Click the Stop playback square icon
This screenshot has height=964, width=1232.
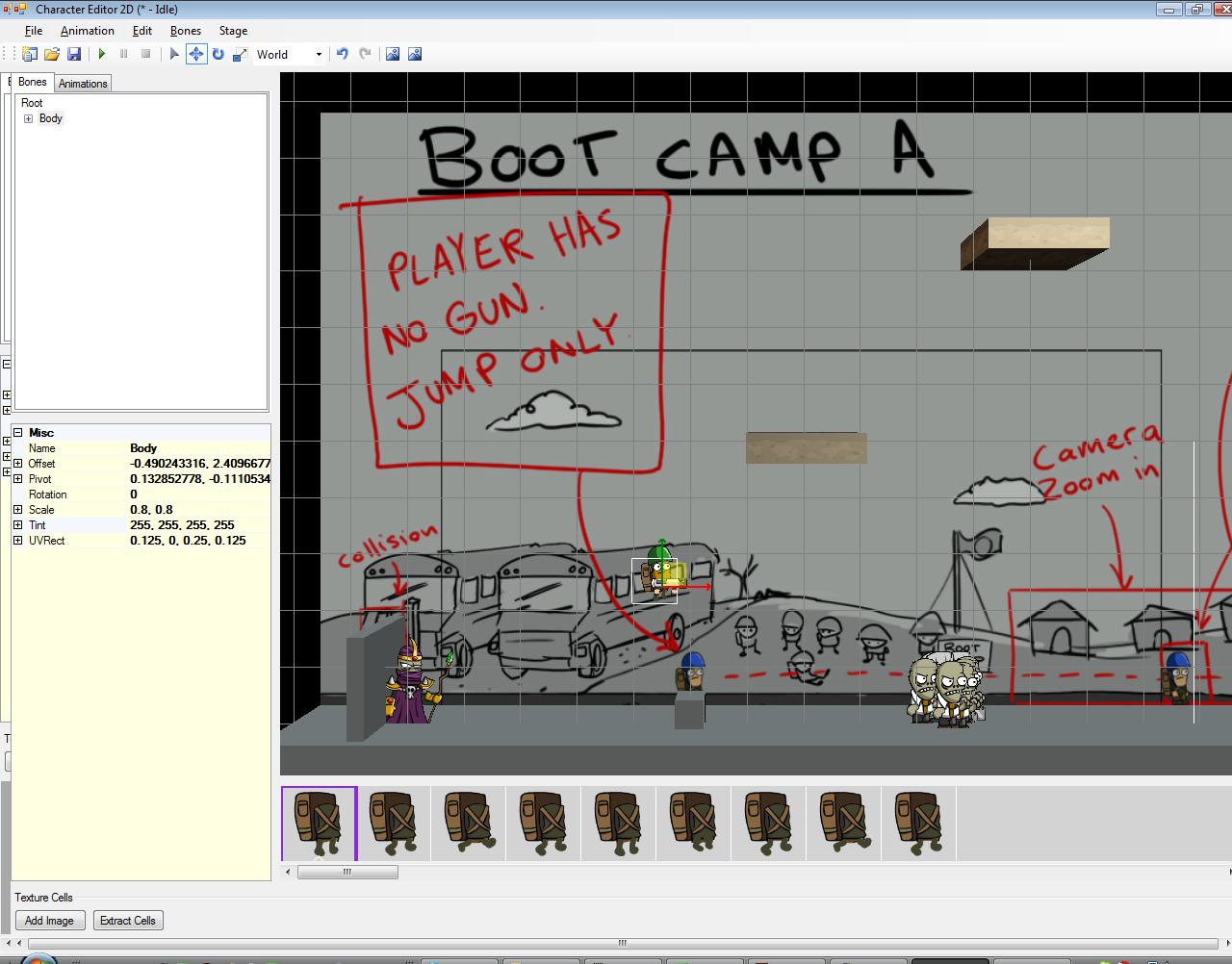pyautogui.click(x=146, y=54)
